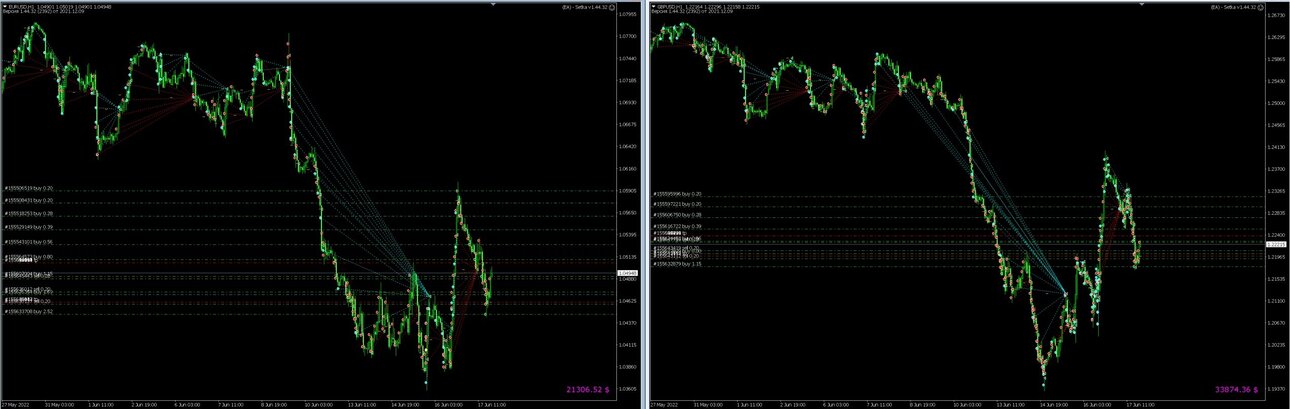Select order #155595996 buy 0.20 on GBPUSD
1290x409 pixels.
678,194
